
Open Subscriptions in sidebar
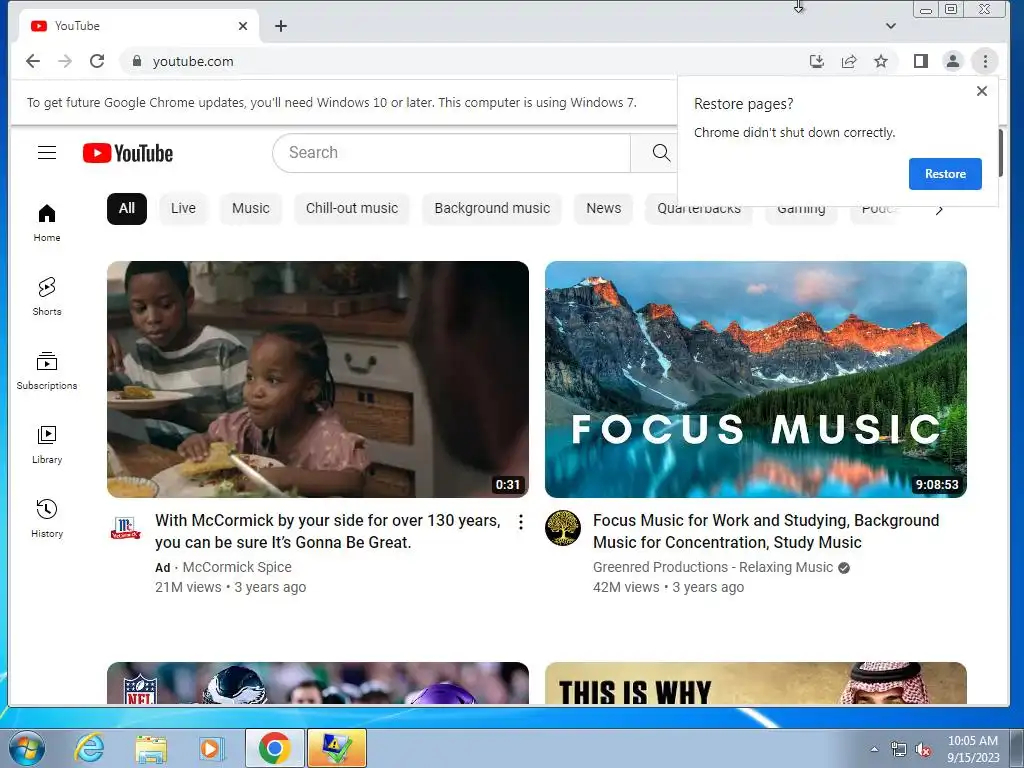tap(47, 370)
